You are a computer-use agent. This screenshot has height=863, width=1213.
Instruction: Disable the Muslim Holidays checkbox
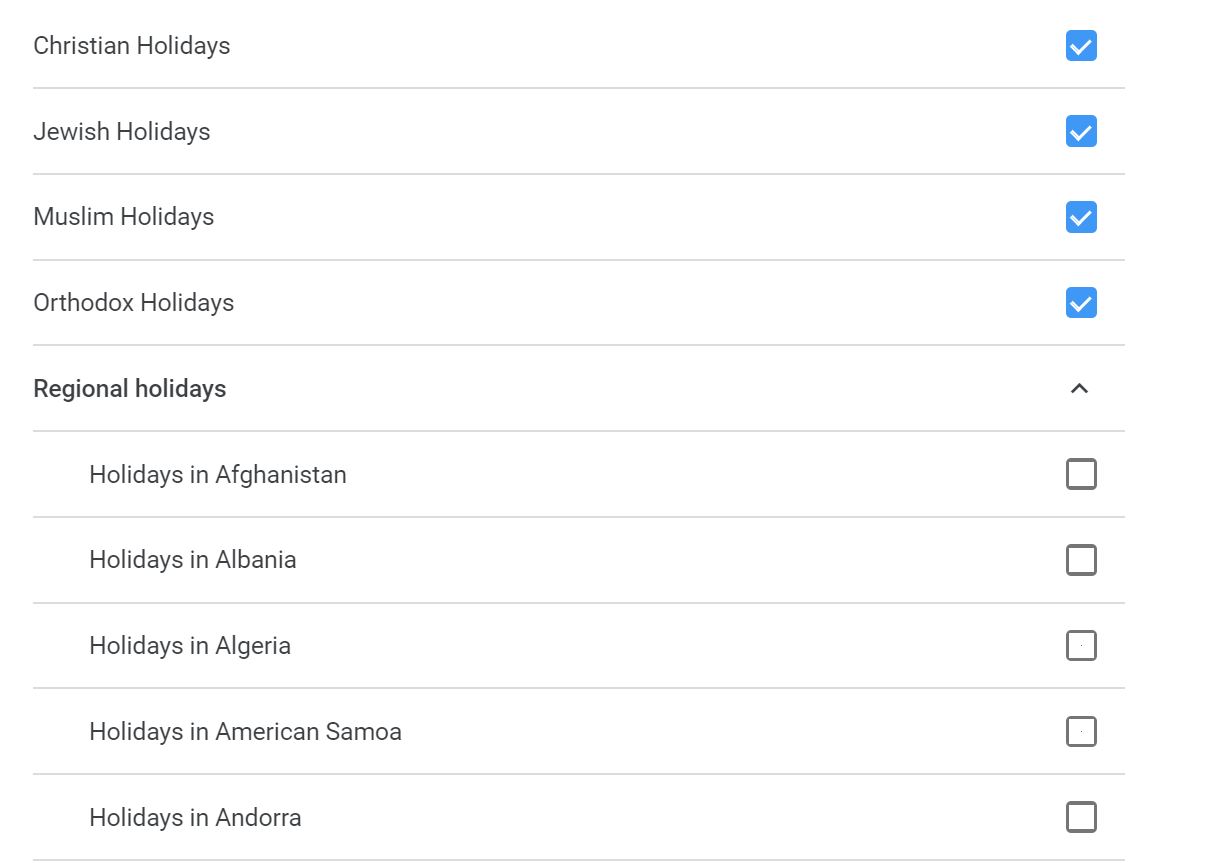click(1081, 217)
